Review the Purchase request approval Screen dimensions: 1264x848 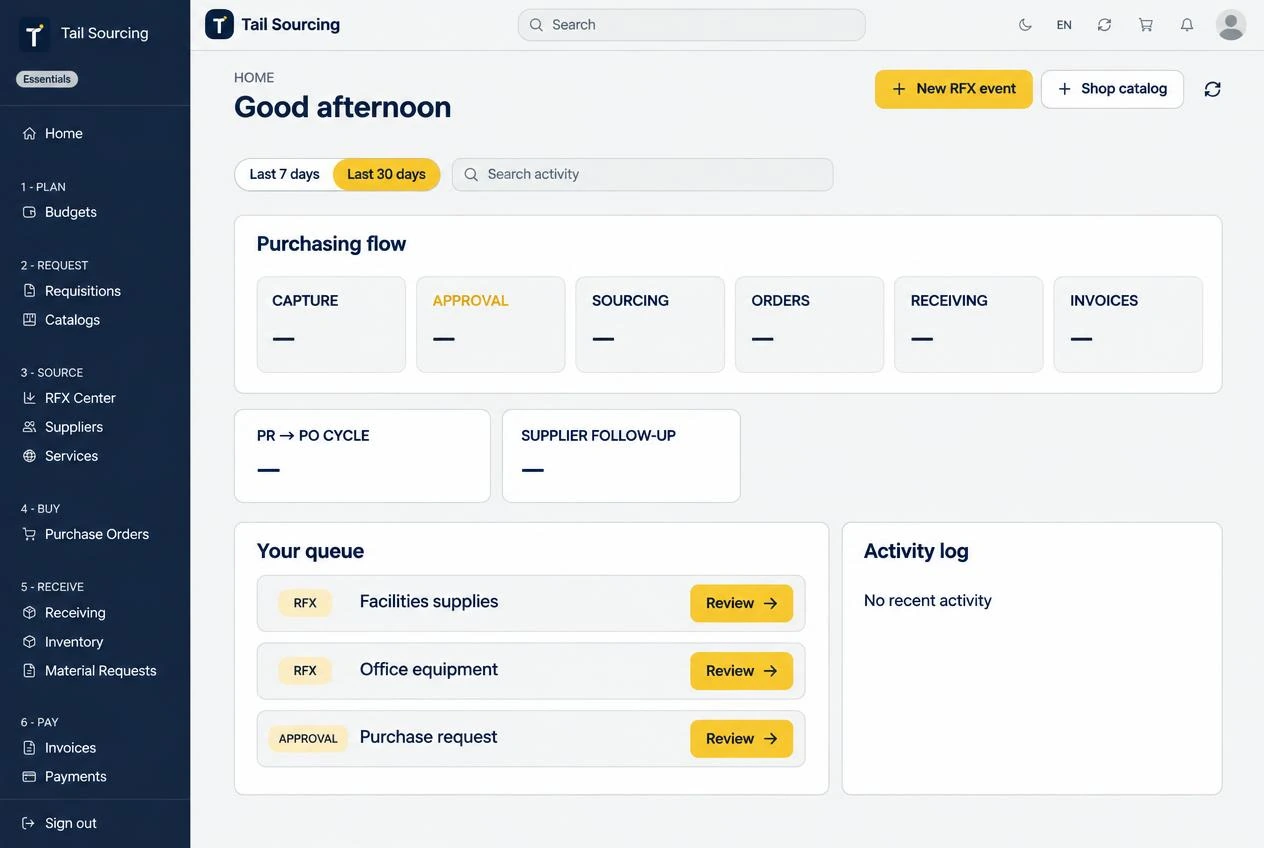(x=741, y=739)
